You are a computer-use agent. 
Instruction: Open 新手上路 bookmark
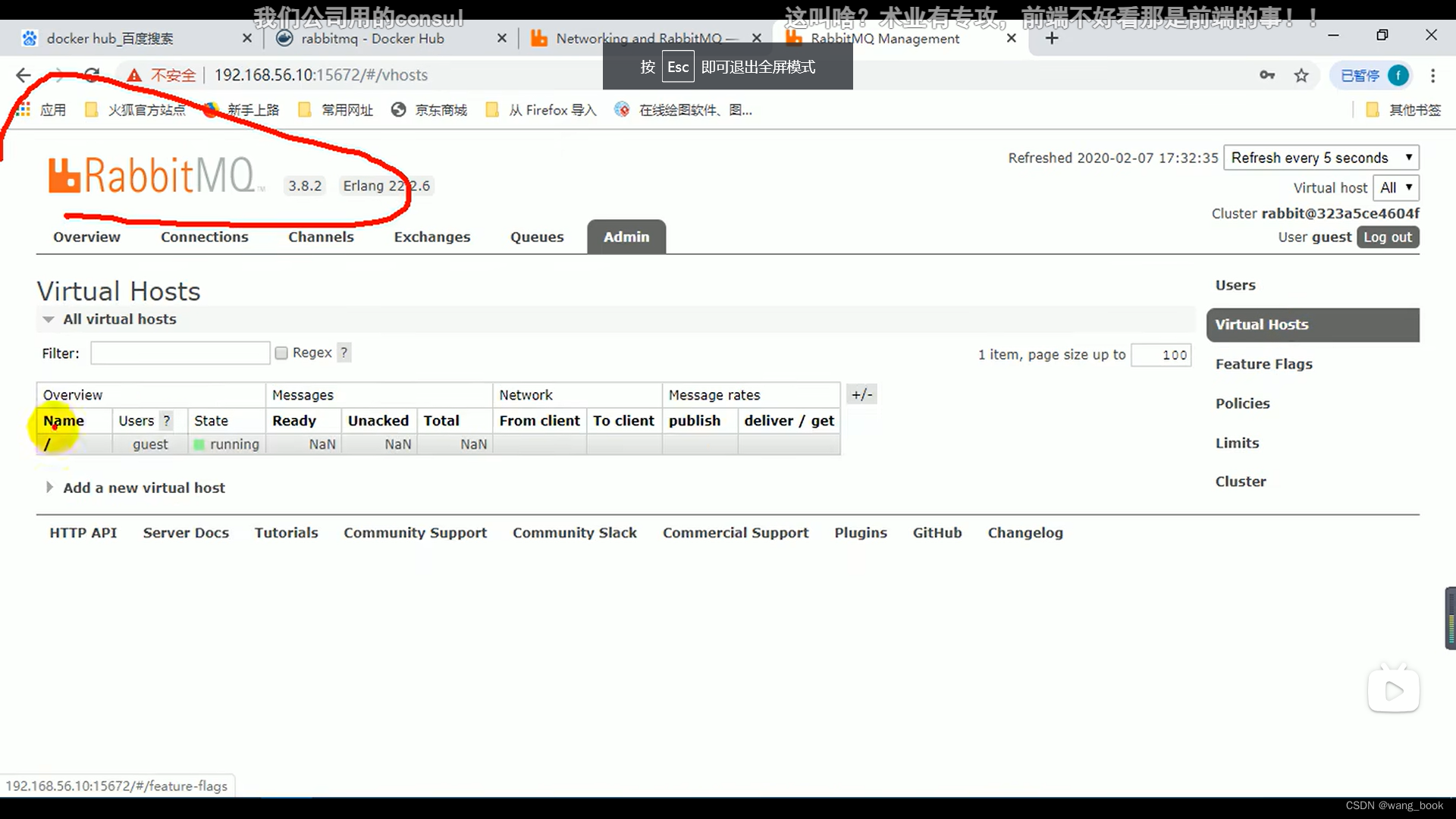(x=241, y=110)
